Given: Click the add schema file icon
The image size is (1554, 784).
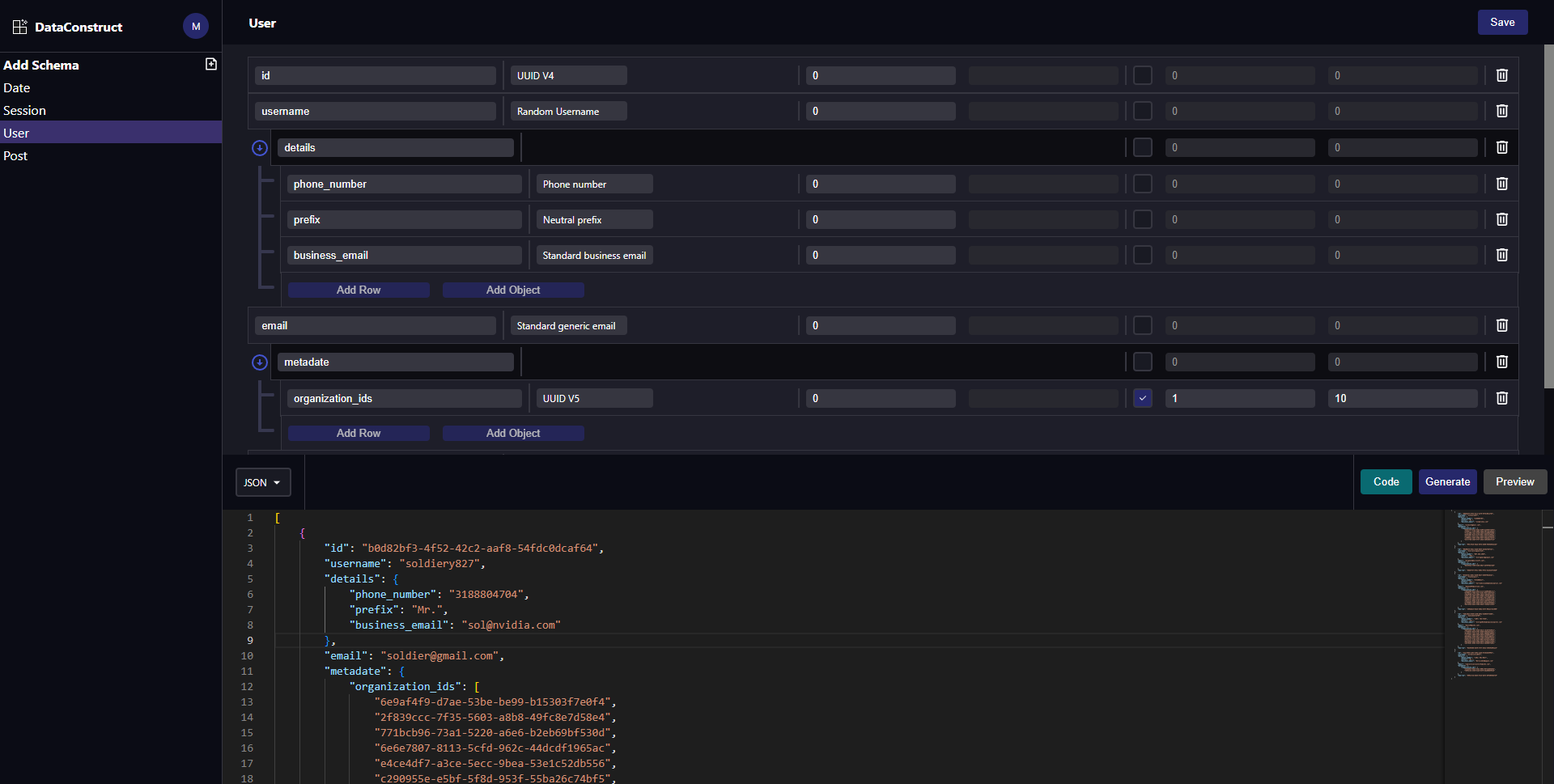Looking at the screenshot, I should pos(211,65).
